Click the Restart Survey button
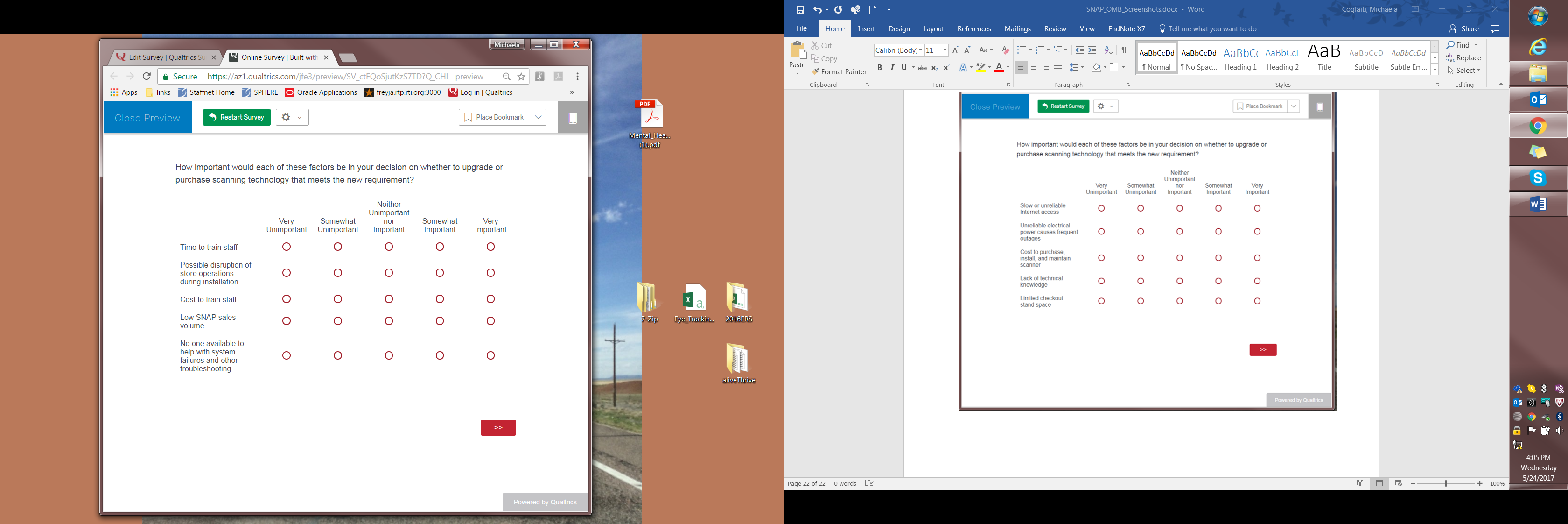This screenshot has height=524, width=1568. [x=237, y=117]
